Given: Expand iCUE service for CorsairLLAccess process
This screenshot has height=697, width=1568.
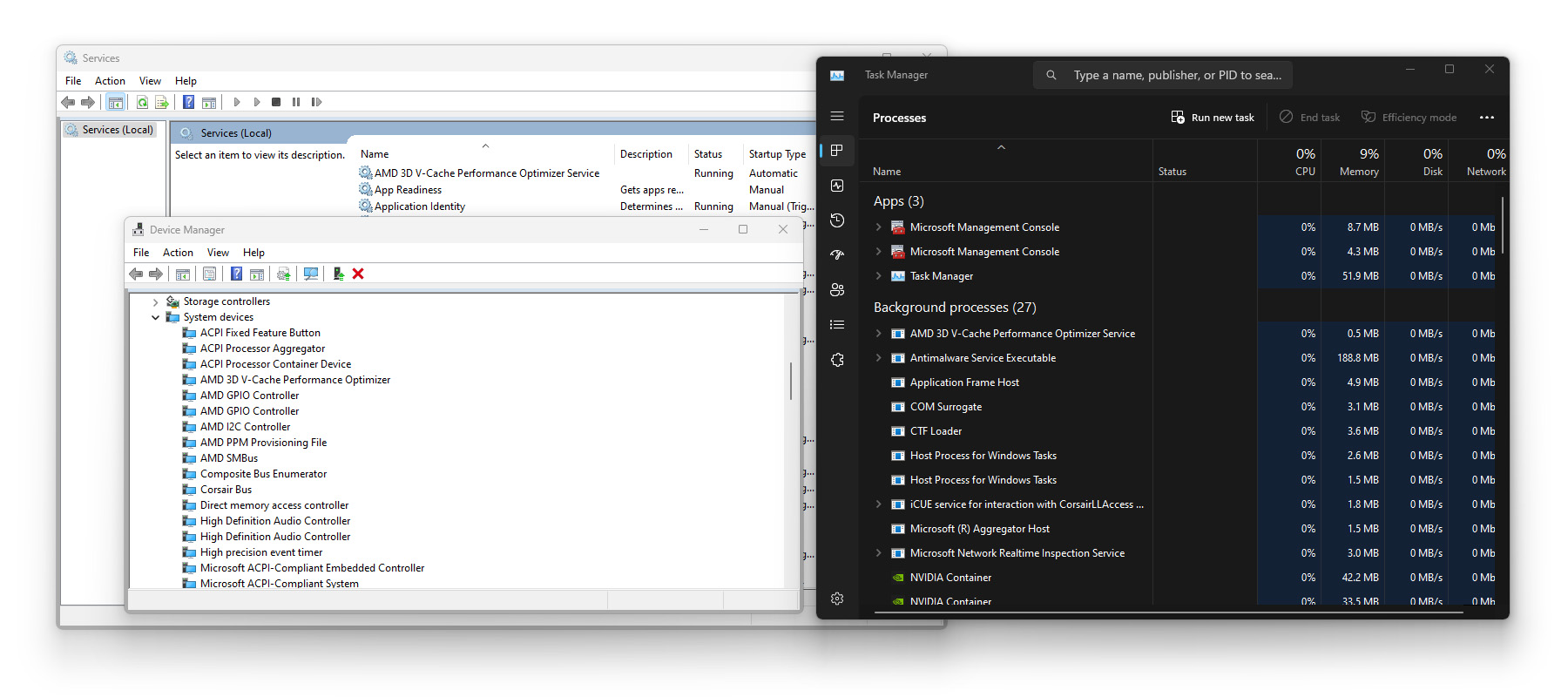Looking at the screenshot, I should [x=878, y=504].
